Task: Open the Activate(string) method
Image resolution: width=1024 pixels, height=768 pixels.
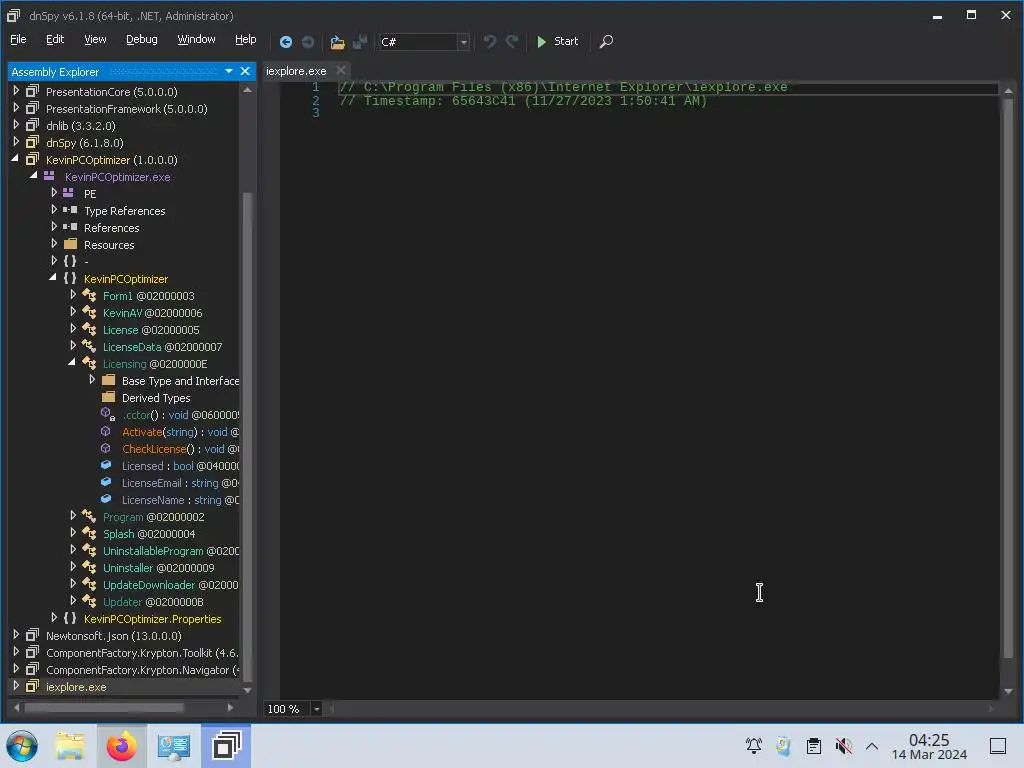Action: 180,432
